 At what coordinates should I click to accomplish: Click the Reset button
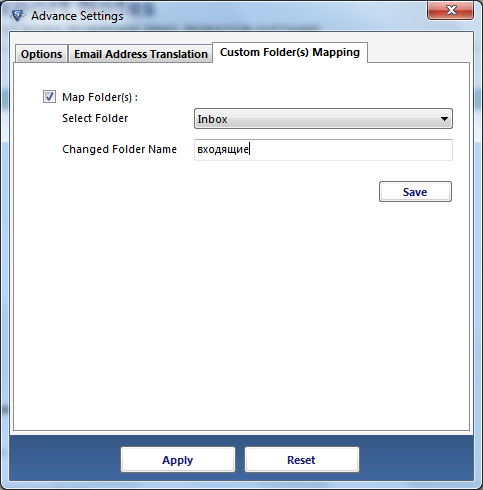click(x=301, y=460)
